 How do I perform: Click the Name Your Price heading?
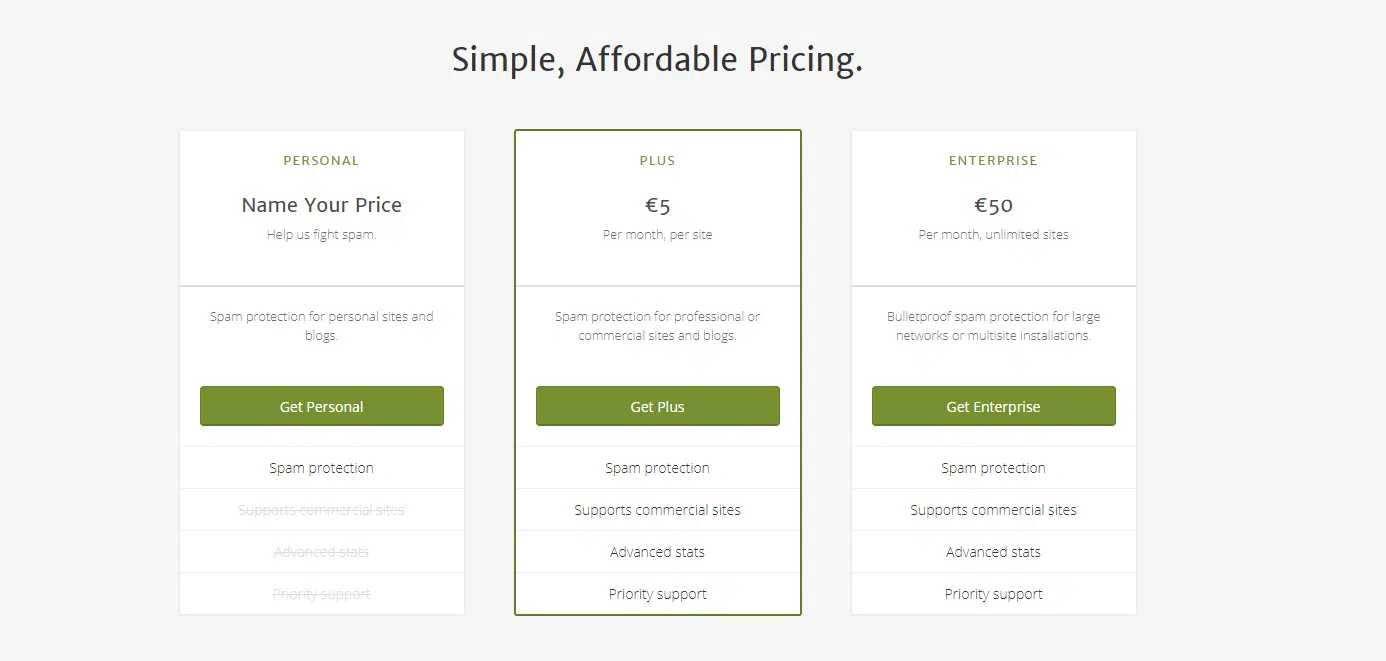tap(321, 205)
